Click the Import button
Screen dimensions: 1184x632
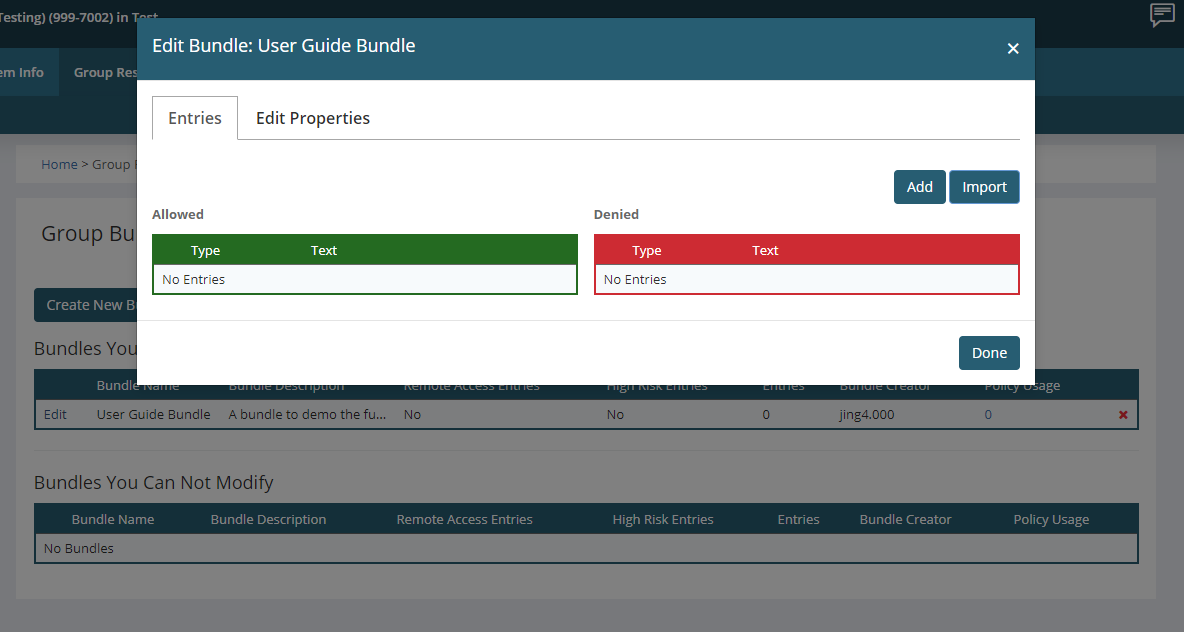(984, 187)
